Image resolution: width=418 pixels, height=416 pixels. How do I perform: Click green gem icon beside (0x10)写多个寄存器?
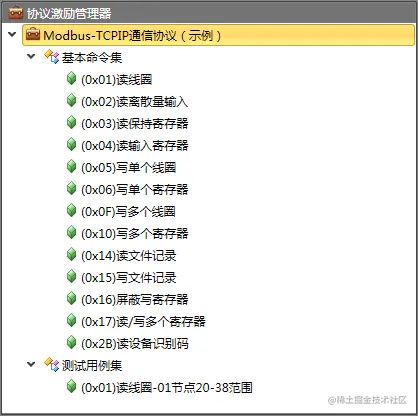point(71,233)
